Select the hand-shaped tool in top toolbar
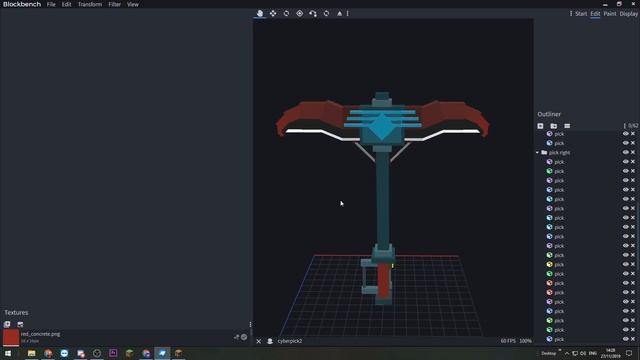The height and width of the screenshot is (360, 640). tap(260, 13)
